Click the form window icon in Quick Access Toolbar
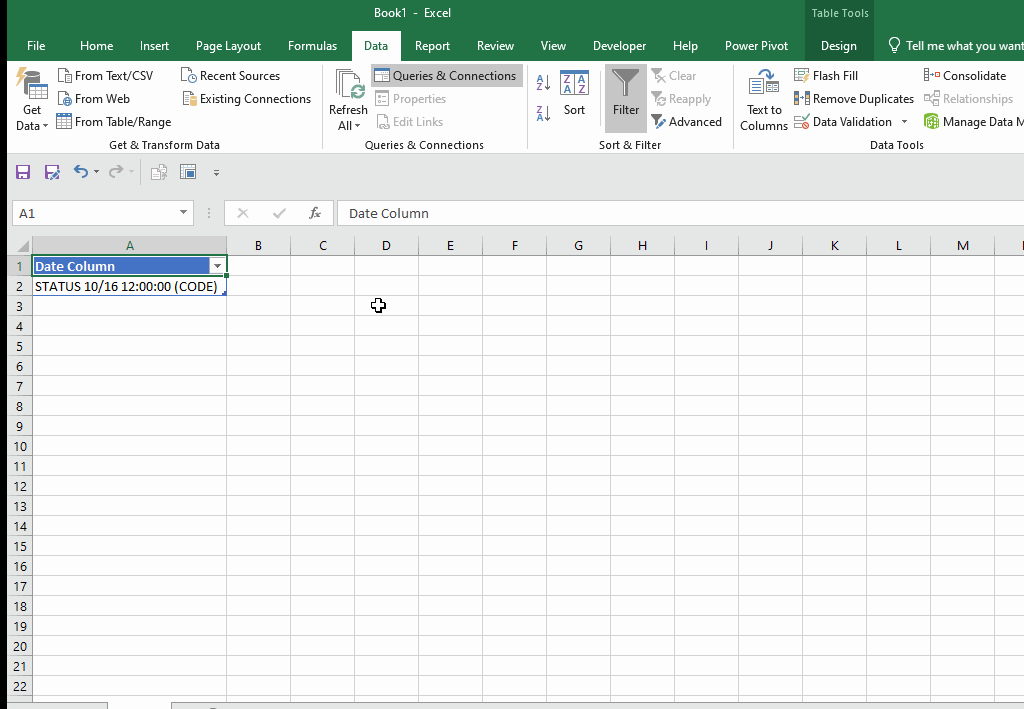This screenshot has width=1024, height=709. [x=188, y=172]
